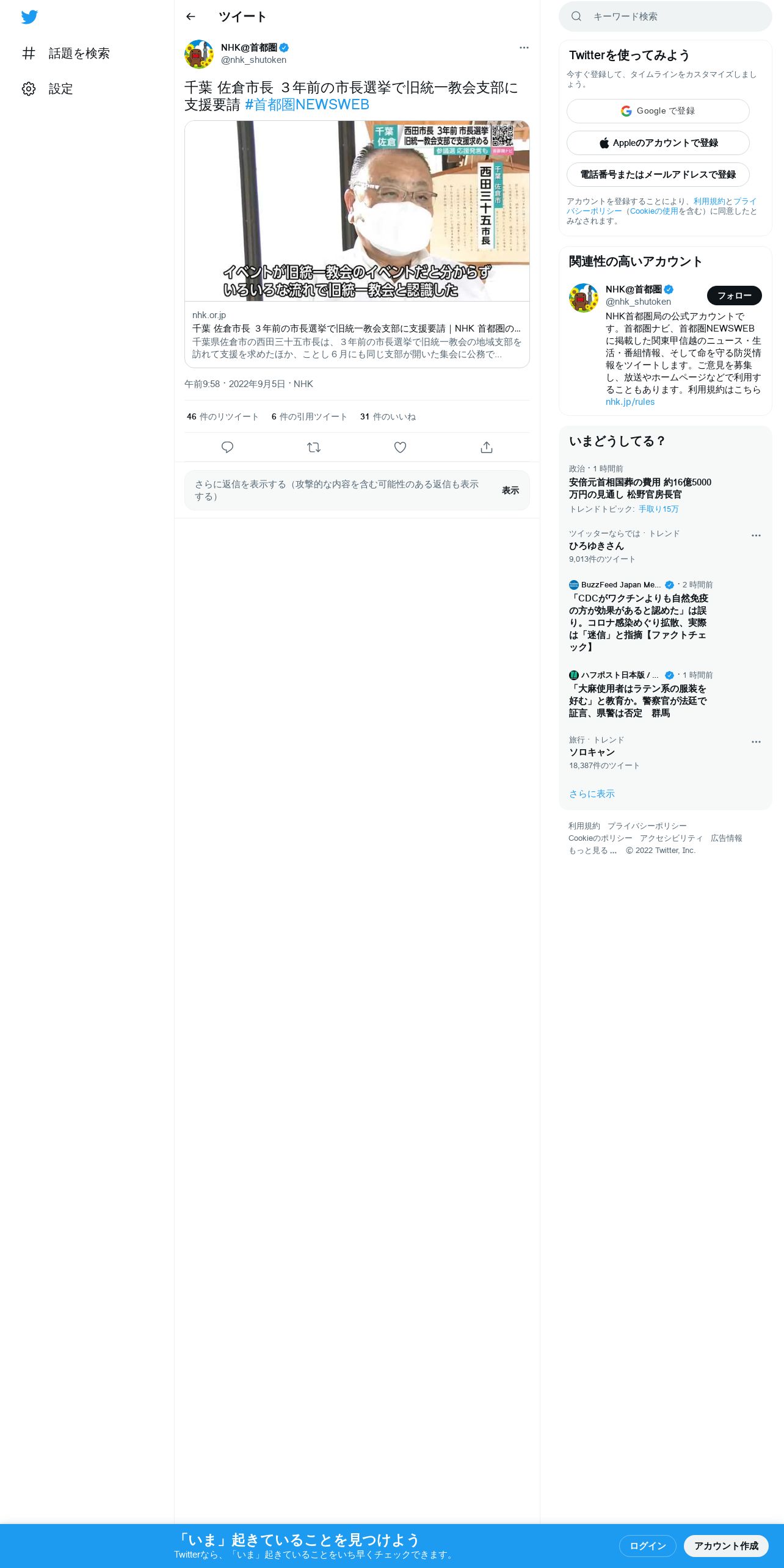
Task: Sign up with Appleのアカウントで登録
Action: point(658,143)
